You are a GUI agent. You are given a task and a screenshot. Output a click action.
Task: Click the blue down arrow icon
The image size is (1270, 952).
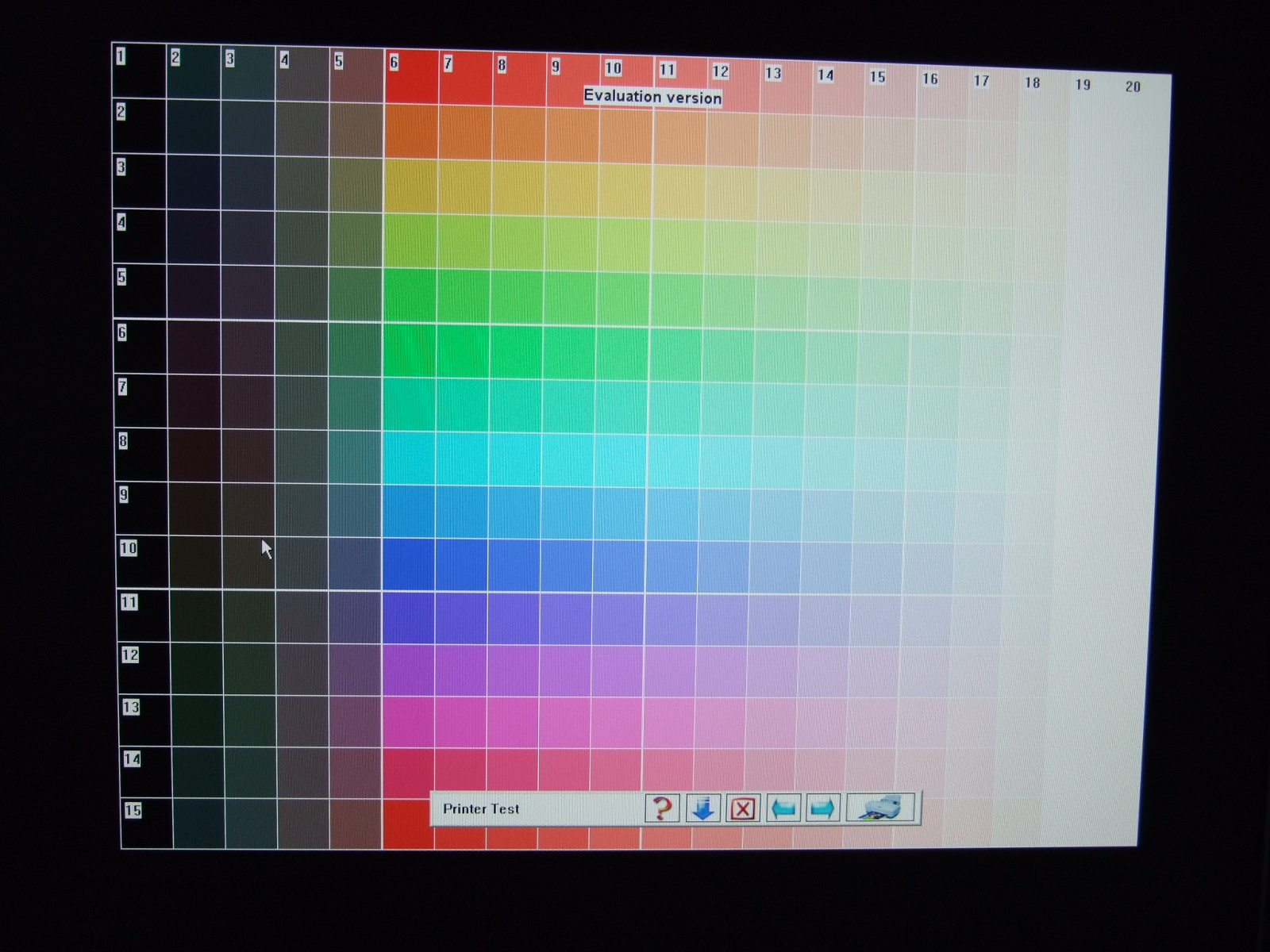point(702,808)
